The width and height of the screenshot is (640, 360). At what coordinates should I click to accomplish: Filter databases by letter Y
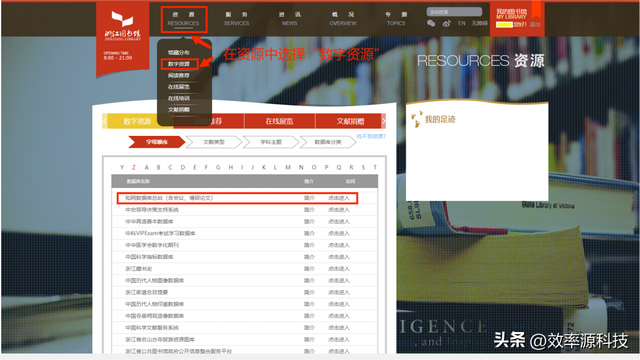[122, 167]
